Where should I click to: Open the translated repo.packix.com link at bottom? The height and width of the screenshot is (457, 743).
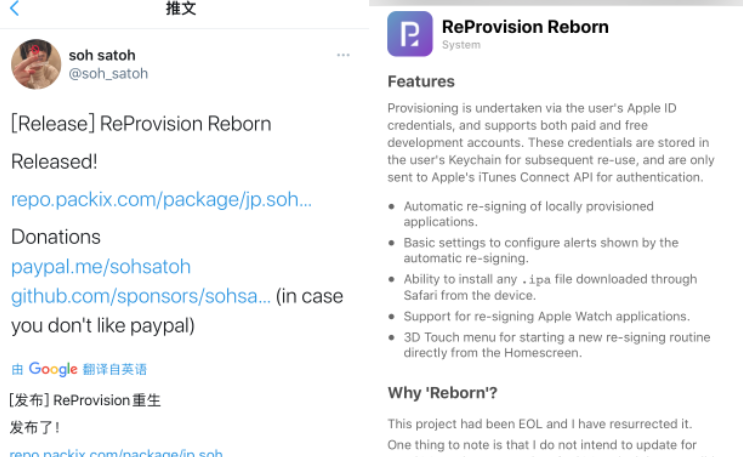coord(117,453)
